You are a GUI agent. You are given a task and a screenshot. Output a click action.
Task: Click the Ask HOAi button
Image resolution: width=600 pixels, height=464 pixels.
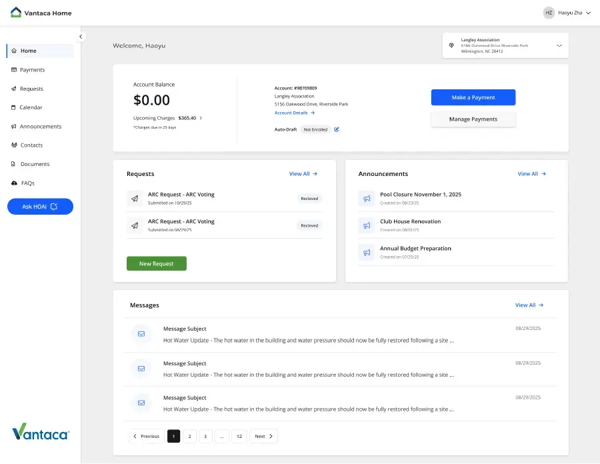coord(40,206)
